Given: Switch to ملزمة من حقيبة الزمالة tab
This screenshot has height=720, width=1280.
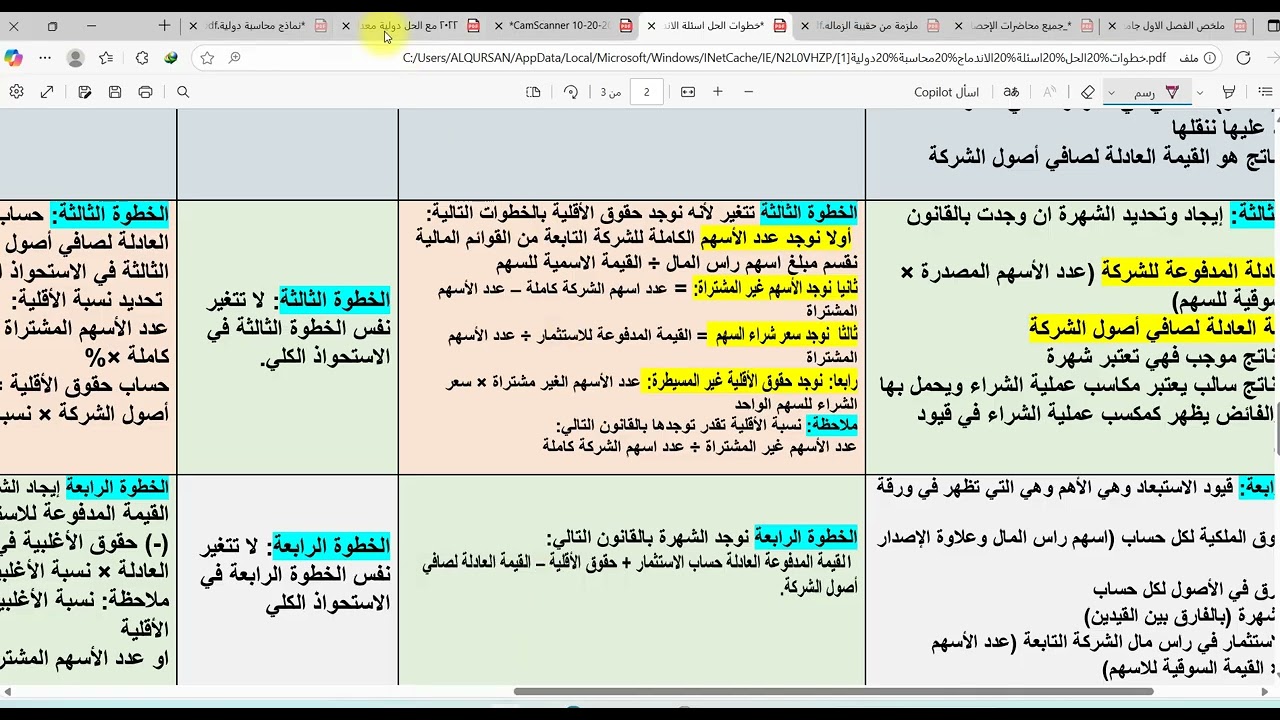Looking at the screenshot, I should [x=867, y=25].
